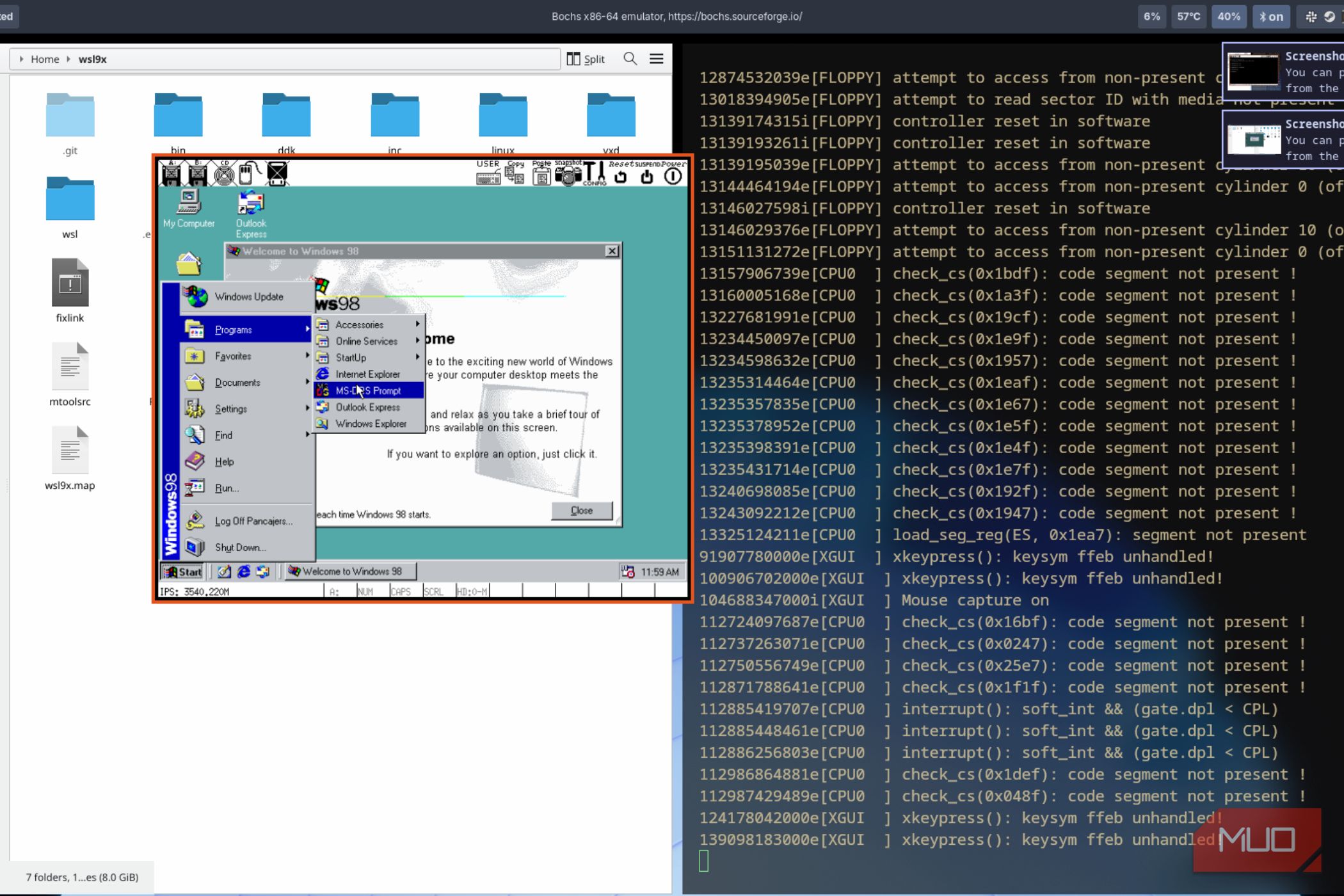This screenshot has width=1344, height=896.
Task: Click wsl9x in file manager breadcrumb
Action: pyautogui.click(x=93, y=59)
